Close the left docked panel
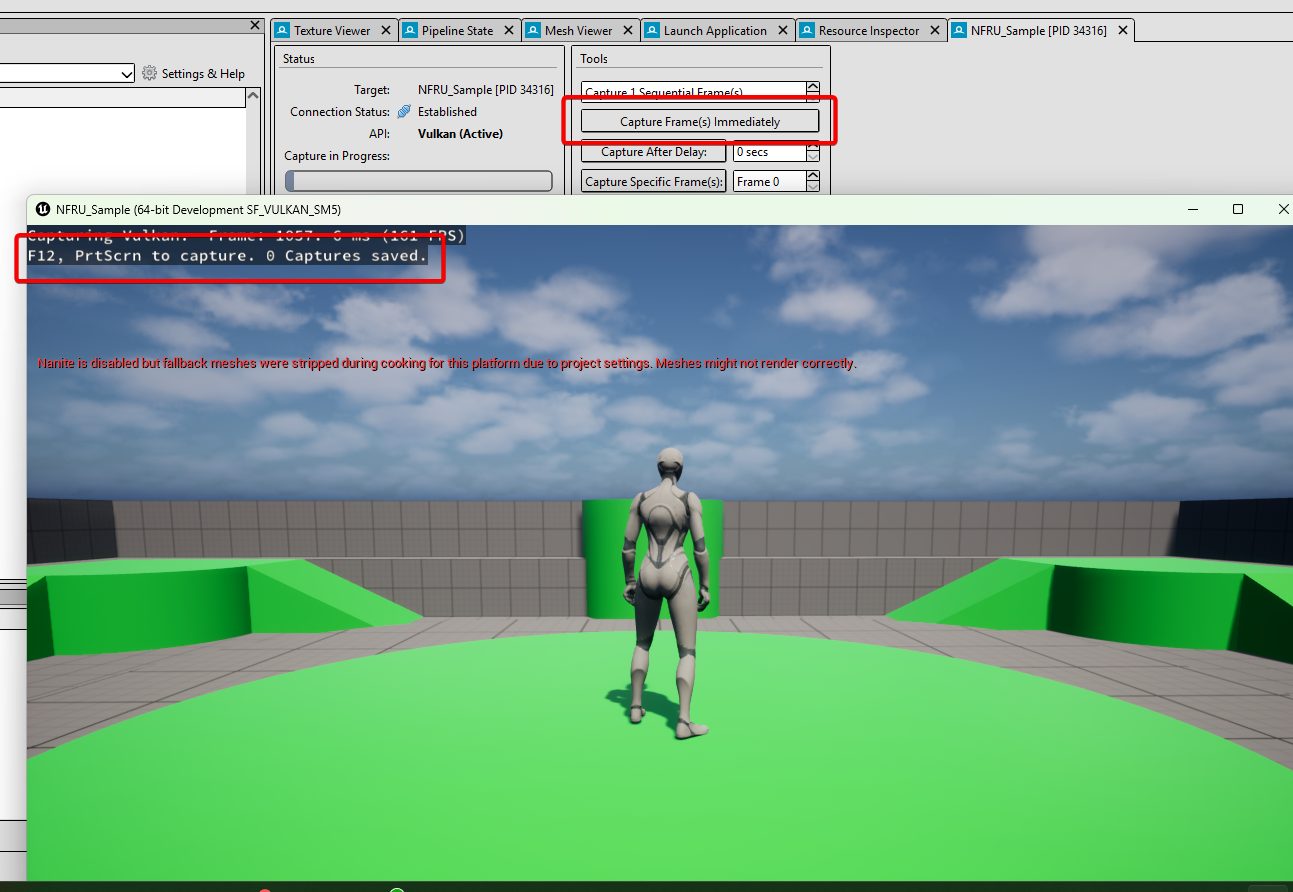Viewport: 1293px width, 892px height. pos(254,25)
